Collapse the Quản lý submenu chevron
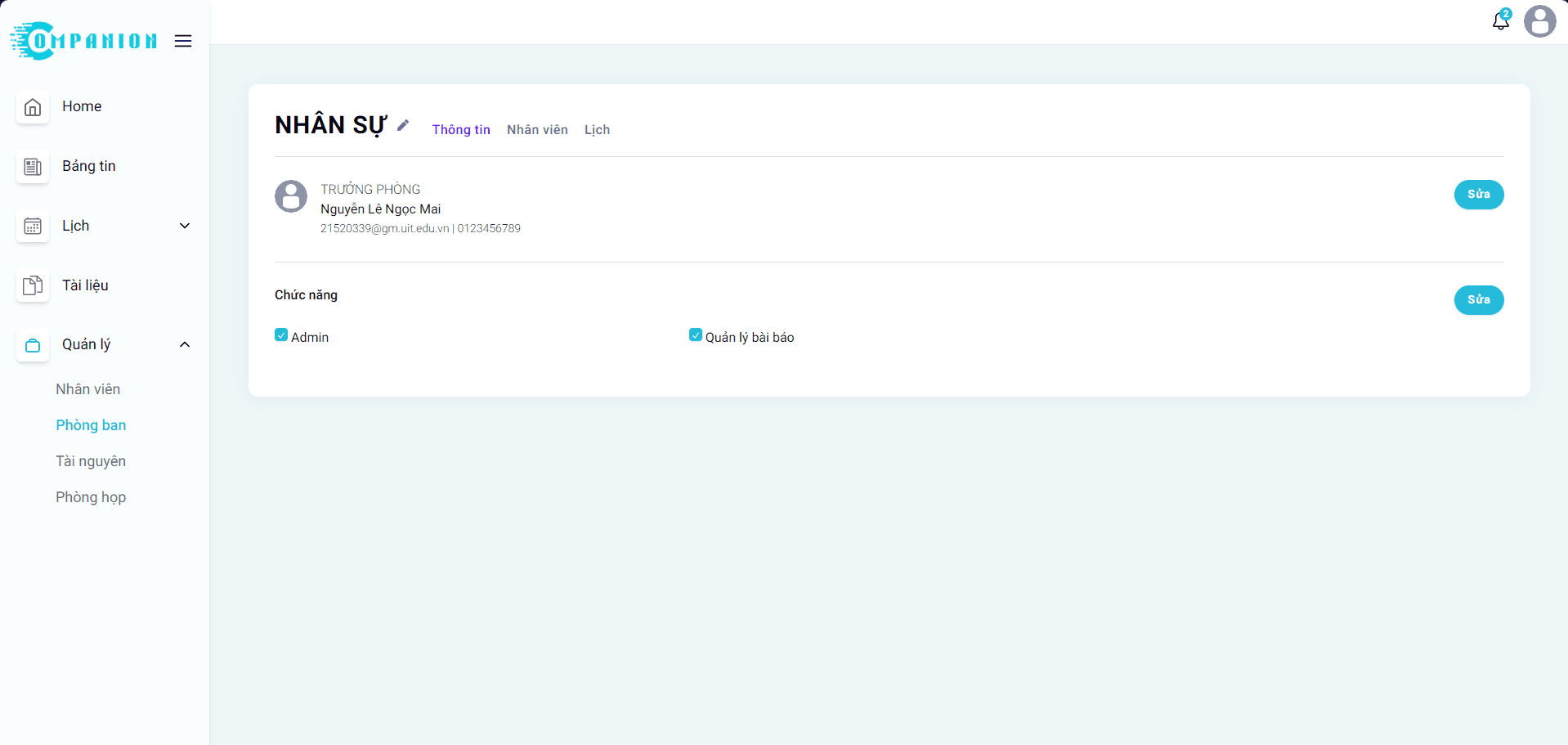Image resolution: width=1568 pixels, height=745 pixels. click(185, 344)
